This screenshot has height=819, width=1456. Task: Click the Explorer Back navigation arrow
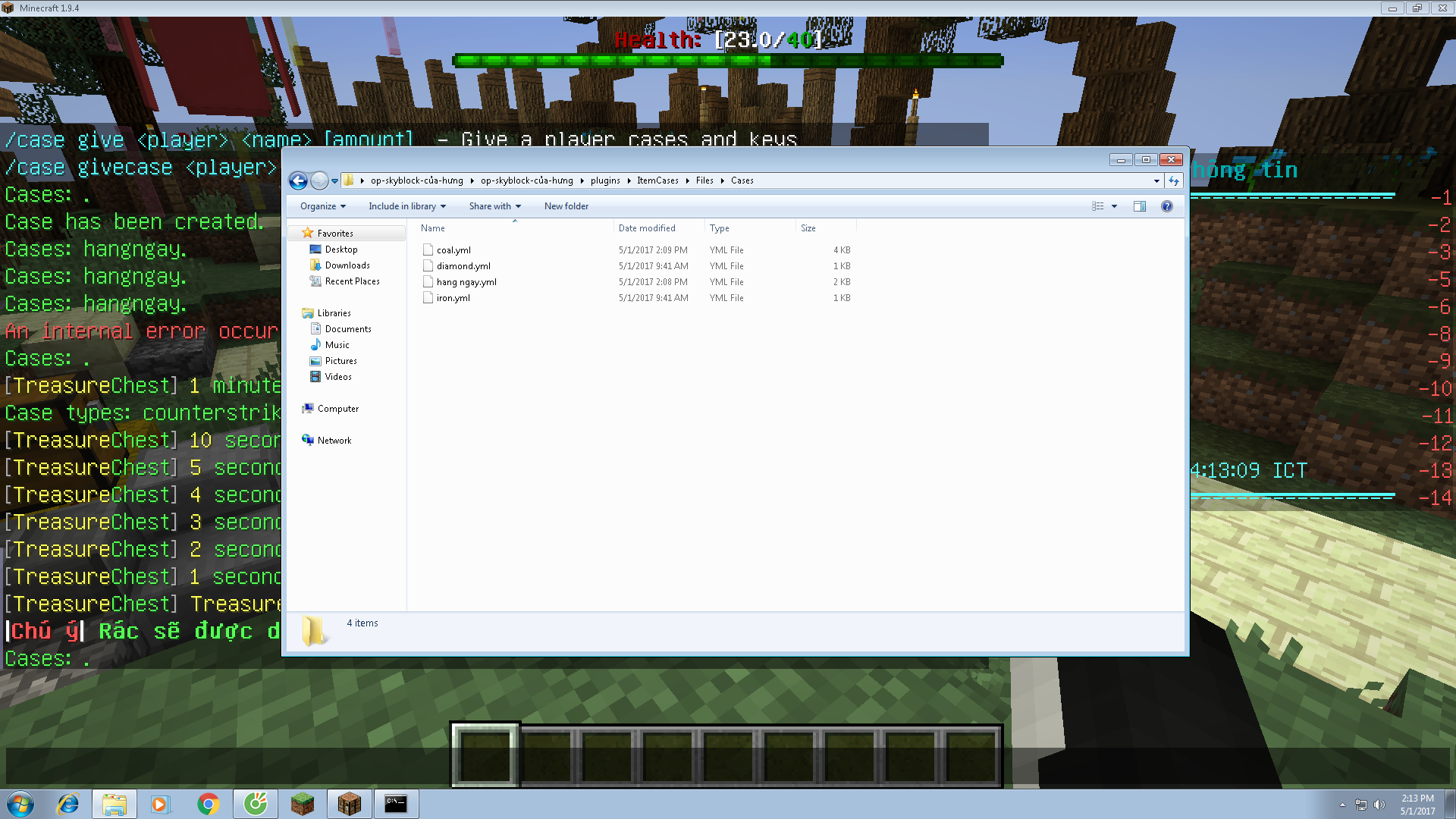click(298, 180)
